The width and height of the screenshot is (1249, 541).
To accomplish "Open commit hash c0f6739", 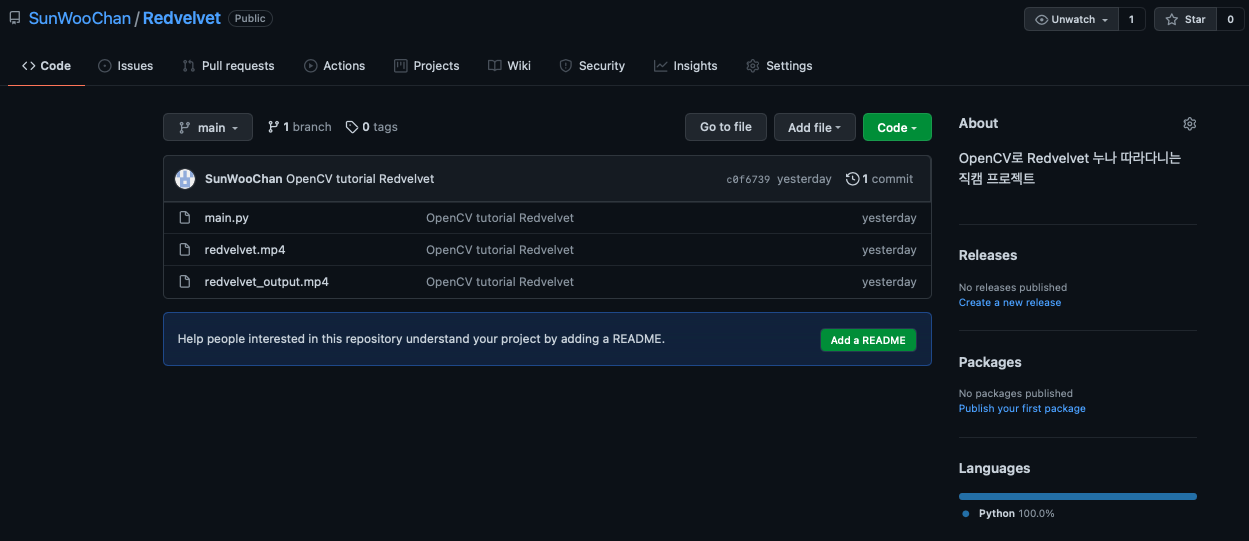I will pyautogui.click(x=748, y=179).
